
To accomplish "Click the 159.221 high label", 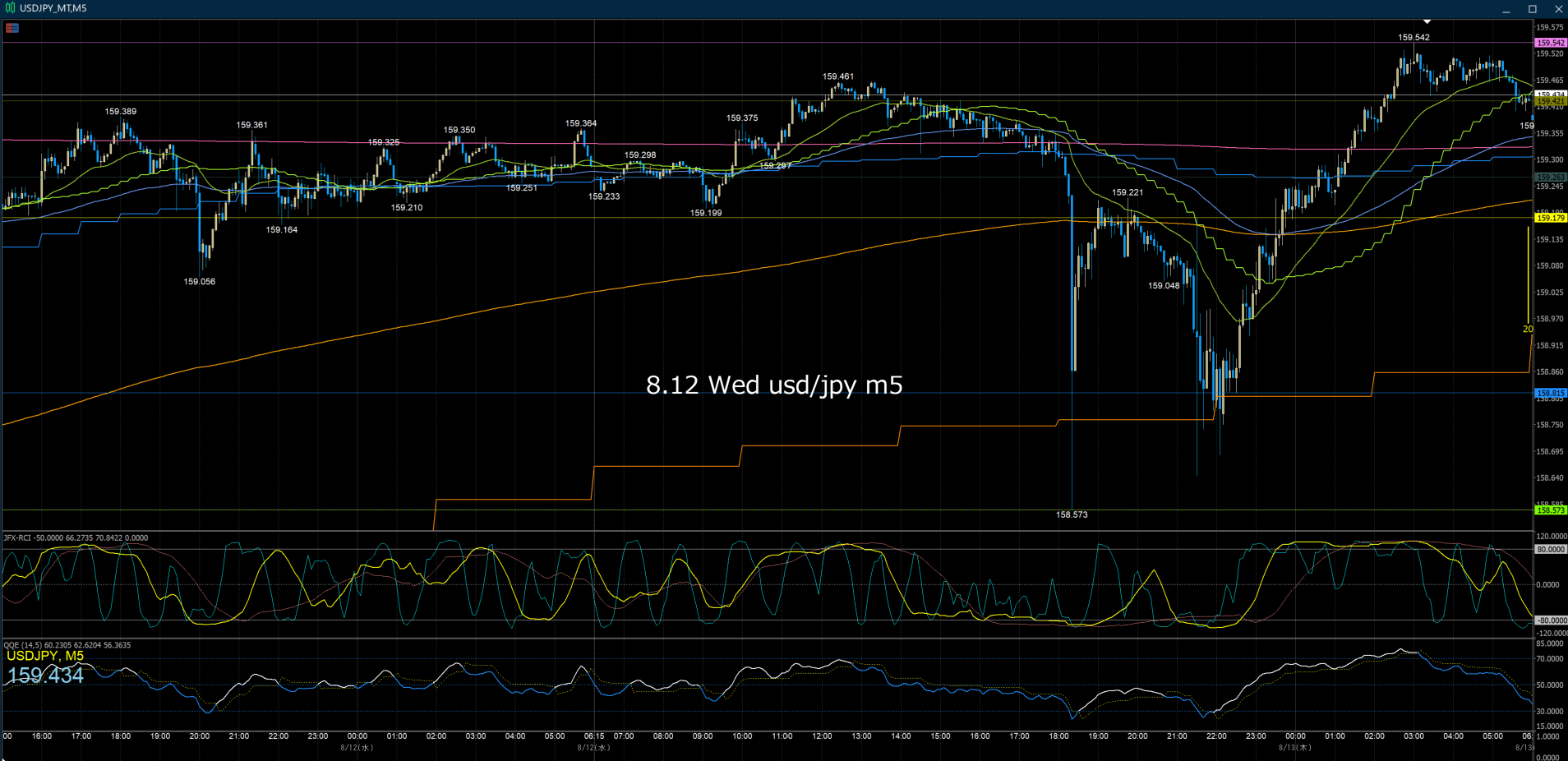I will (1128, 192).
